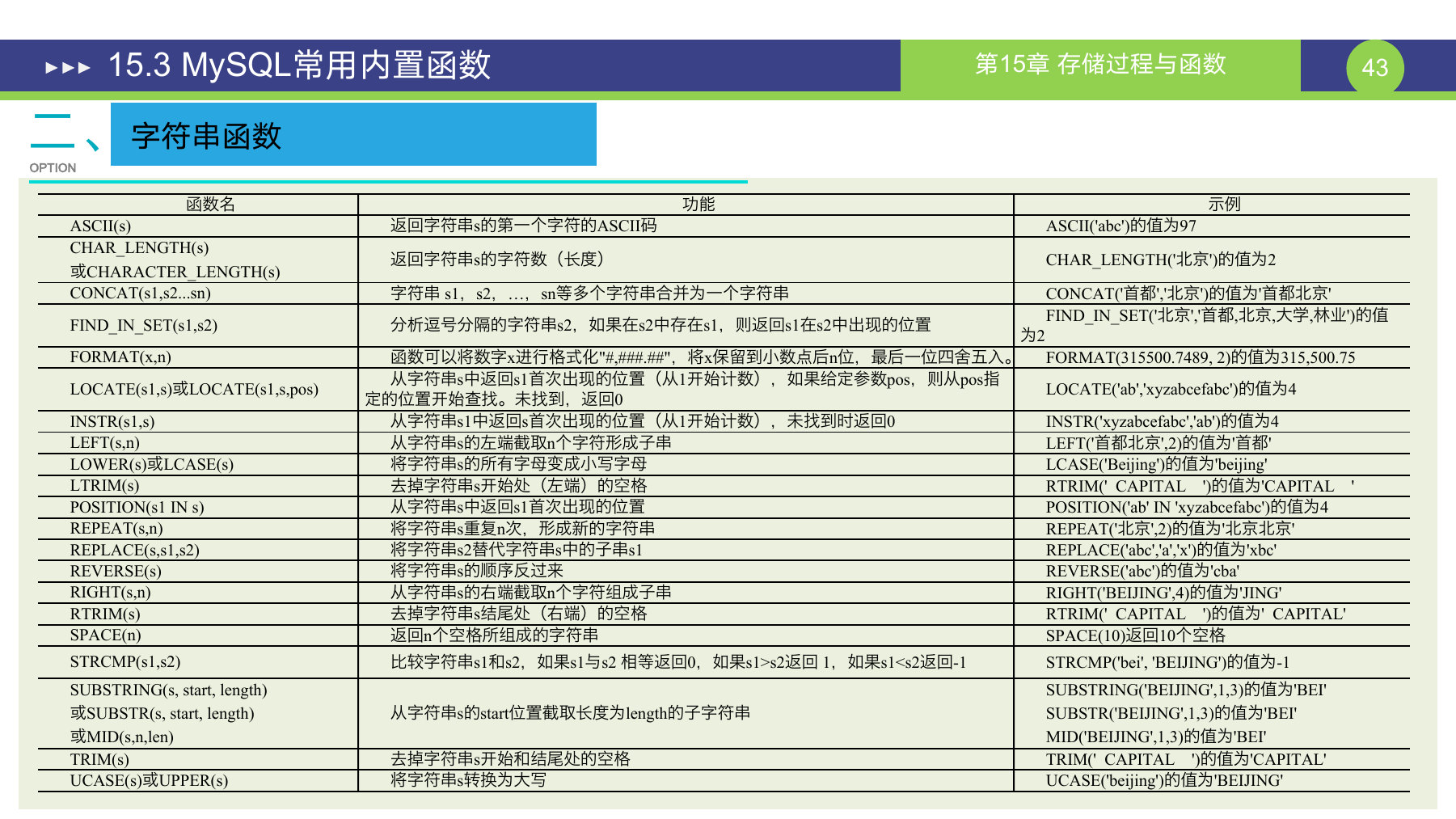Click description '从字符串s的左端截取n个字符形成子串'

point(530,442)
